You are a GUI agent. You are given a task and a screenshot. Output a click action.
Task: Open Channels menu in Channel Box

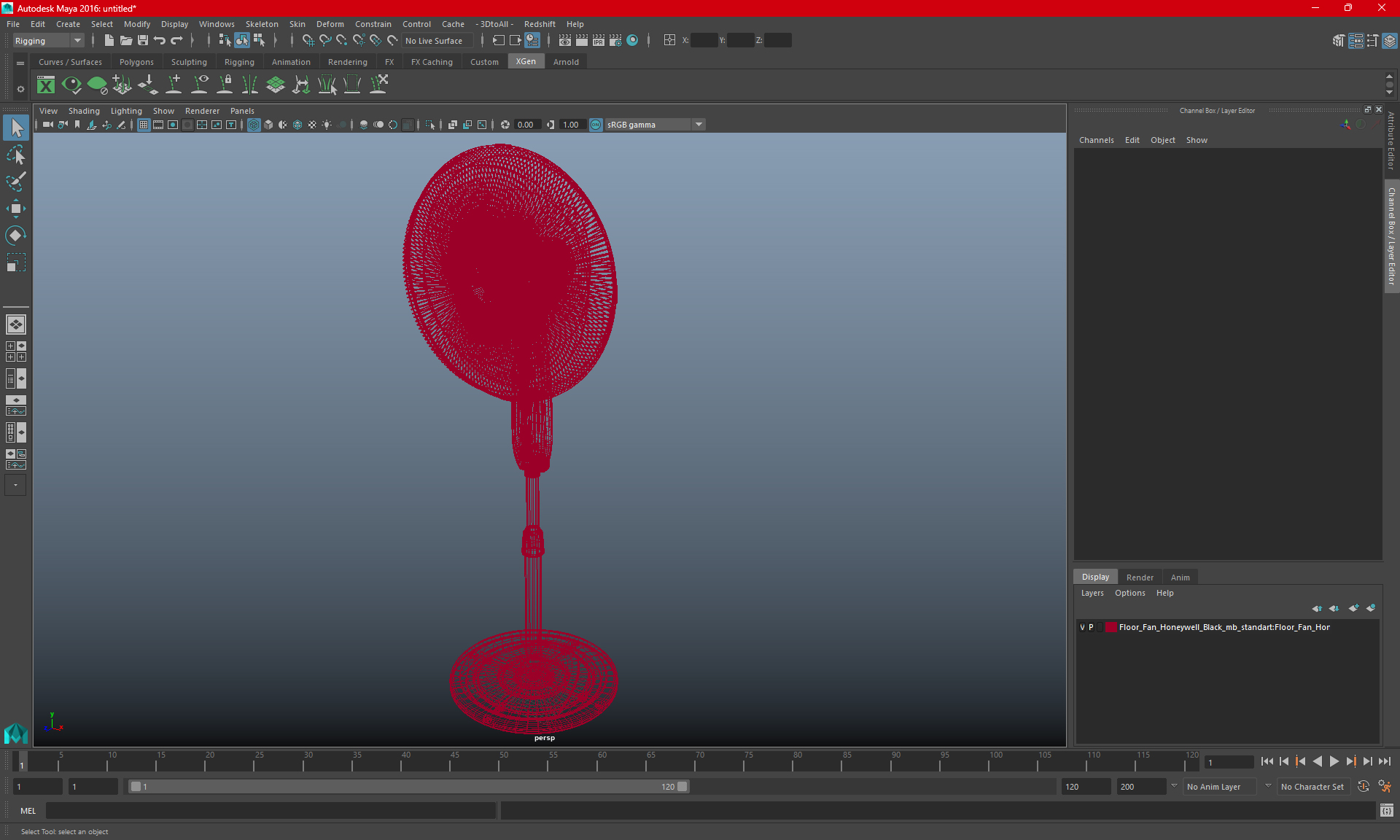pos(1096,140)
